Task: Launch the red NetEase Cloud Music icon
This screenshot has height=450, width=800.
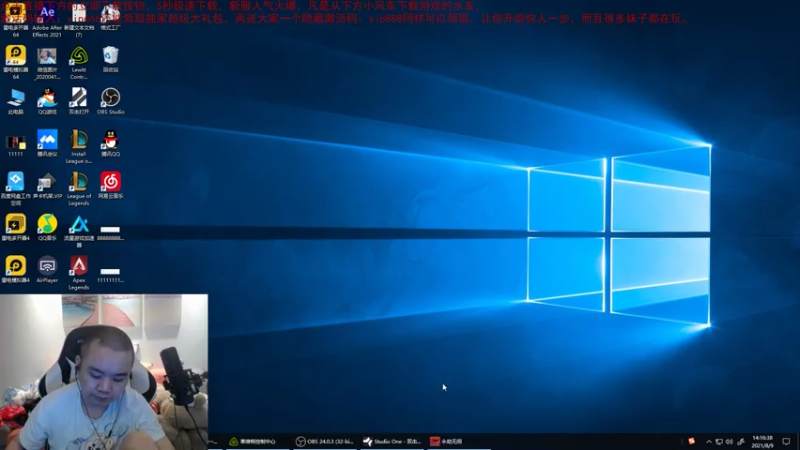Action: [x=110, y=186]
